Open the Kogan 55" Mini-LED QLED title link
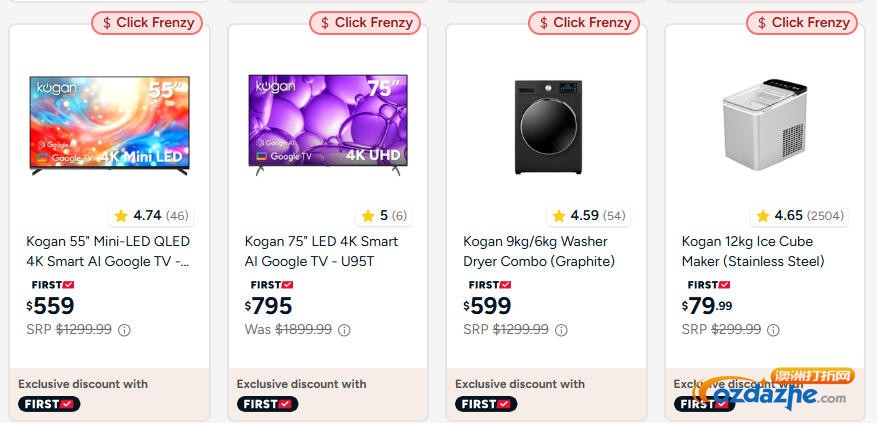The height and width of the screenshot is (423, 877). tap(108, 251)
